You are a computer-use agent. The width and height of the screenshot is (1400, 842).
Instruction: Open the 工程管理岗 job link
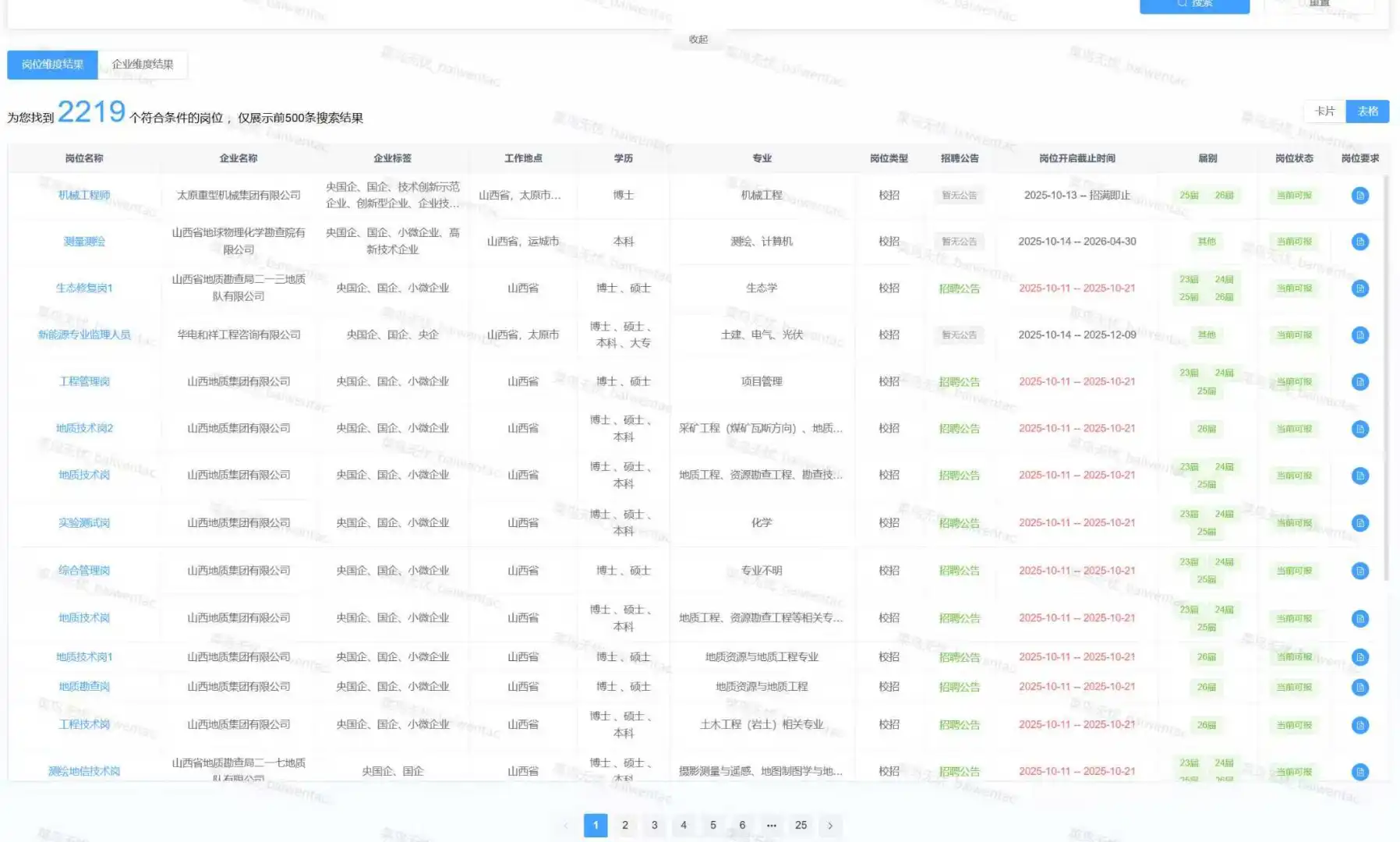point(84,382)
